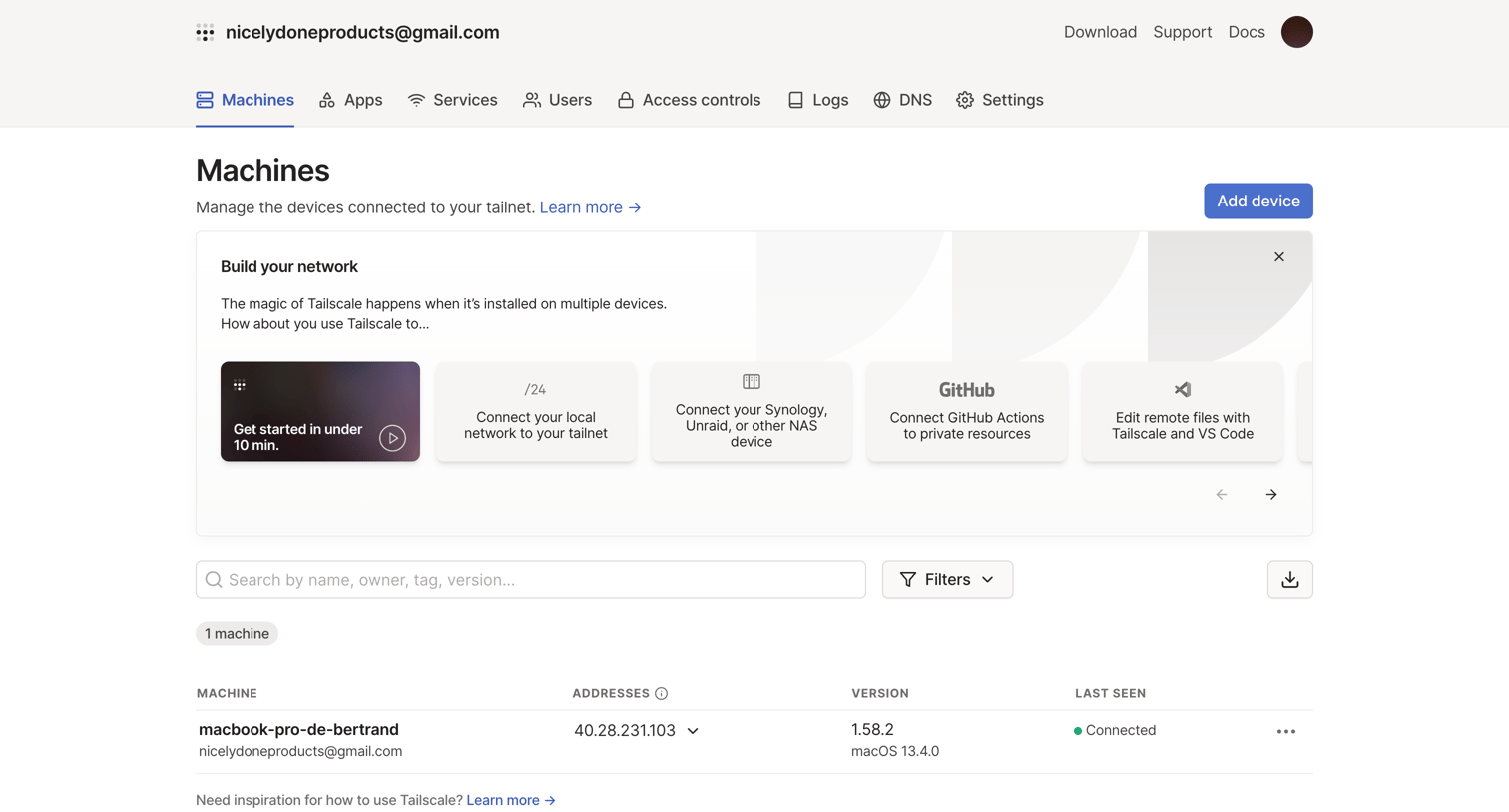Select Connect GitHub Actions card

967,412
